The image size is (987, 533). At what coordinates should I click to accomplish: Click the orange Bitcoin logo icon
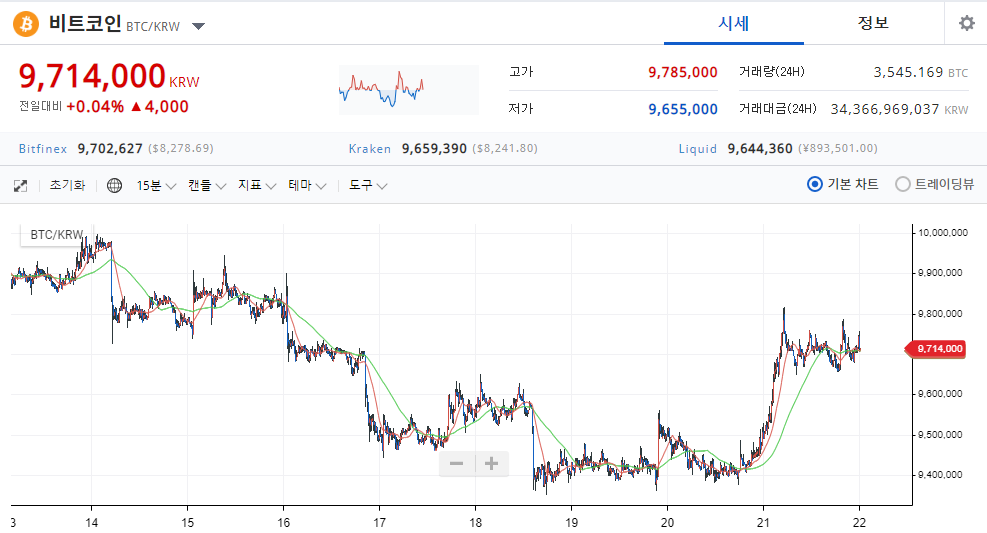click(26, 24)
